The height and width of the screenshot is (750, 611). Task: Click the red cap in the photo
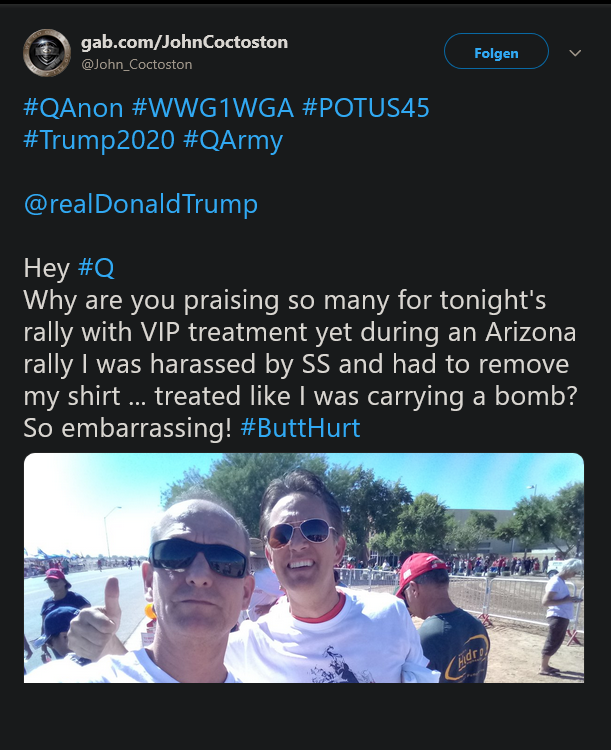click(x=419, y=569)
